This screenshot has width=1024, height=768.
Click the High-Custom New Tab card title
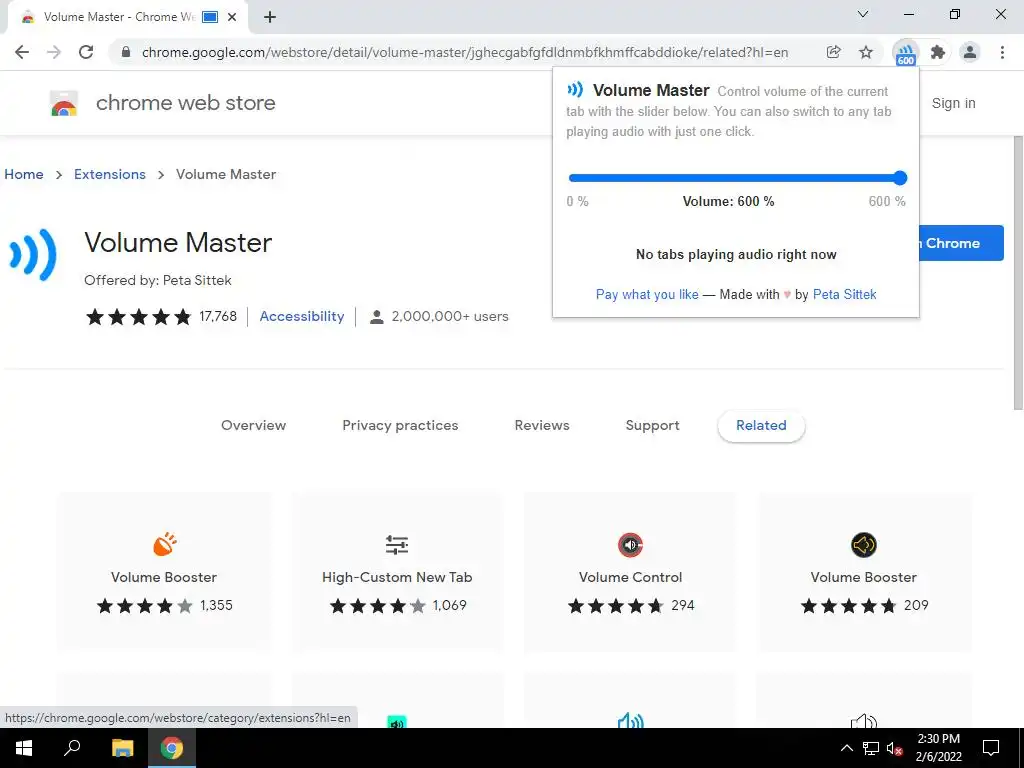point(397,577)
